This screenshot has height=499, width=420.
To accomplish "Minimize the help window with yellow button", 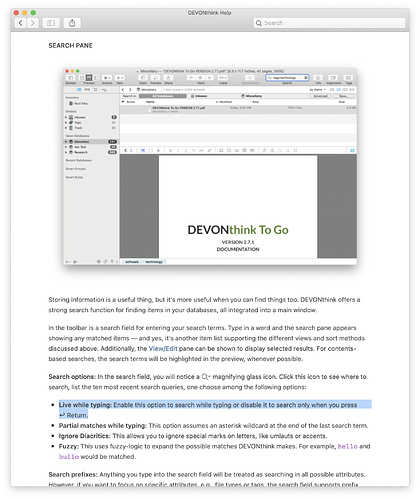I will coord(25,13).
